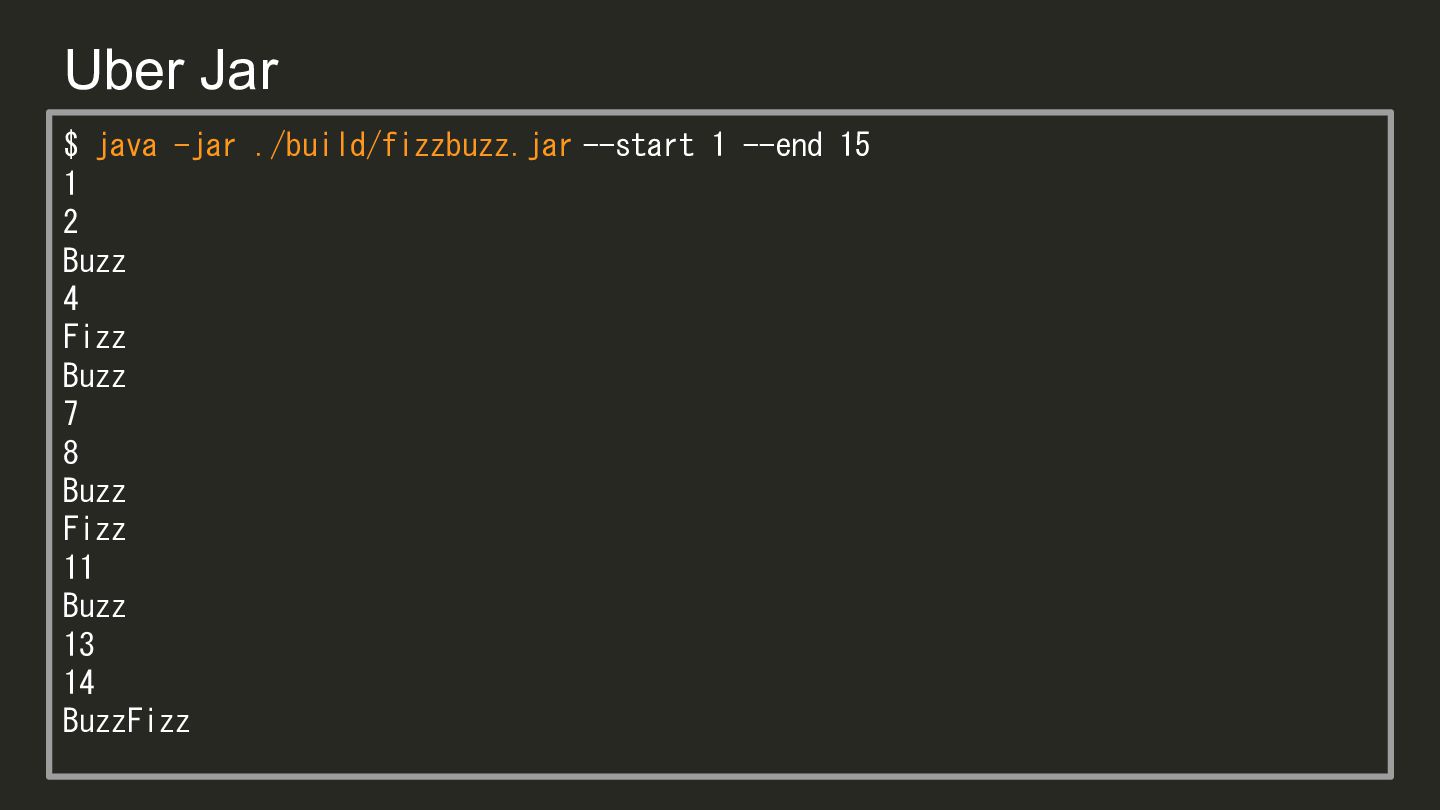Click the output line showing "7"
Screen dimensions: 1440x810
click(71, 414)
